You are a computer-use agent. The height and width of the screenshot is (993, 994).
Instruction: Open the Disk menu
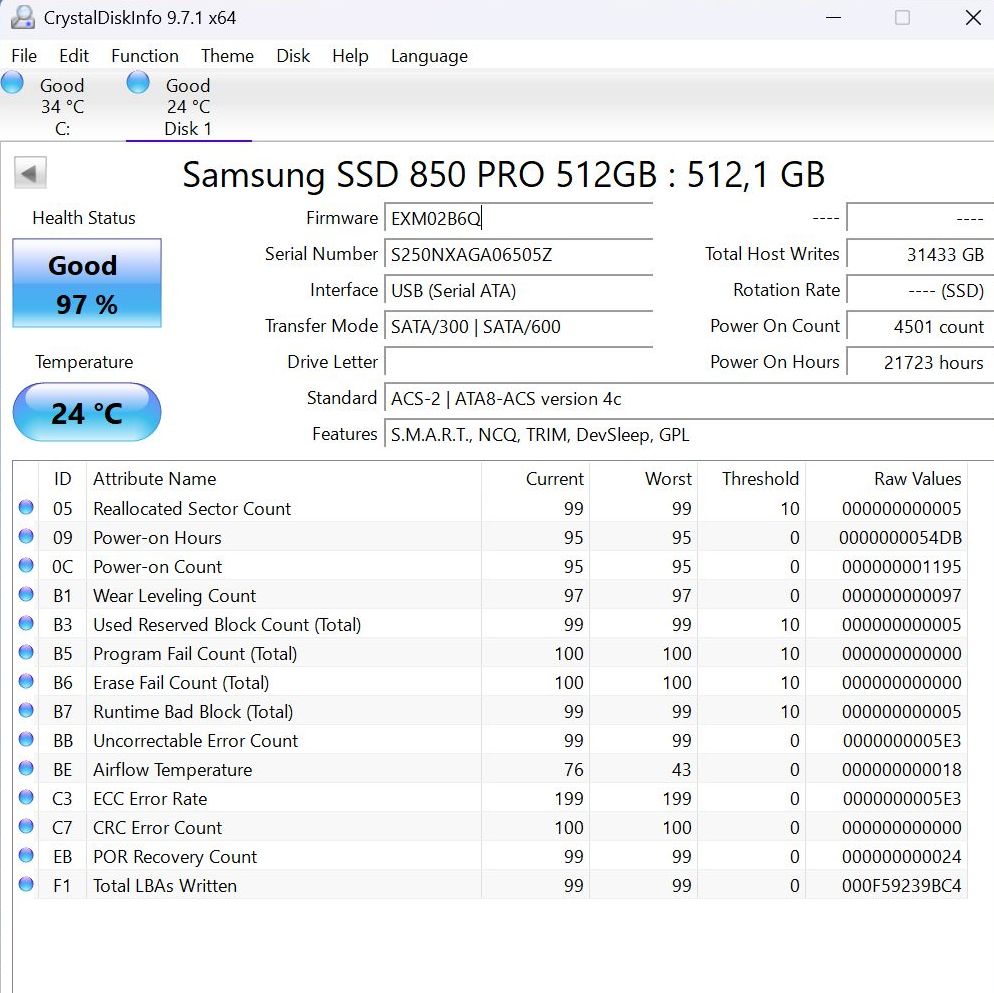point(293,56)
